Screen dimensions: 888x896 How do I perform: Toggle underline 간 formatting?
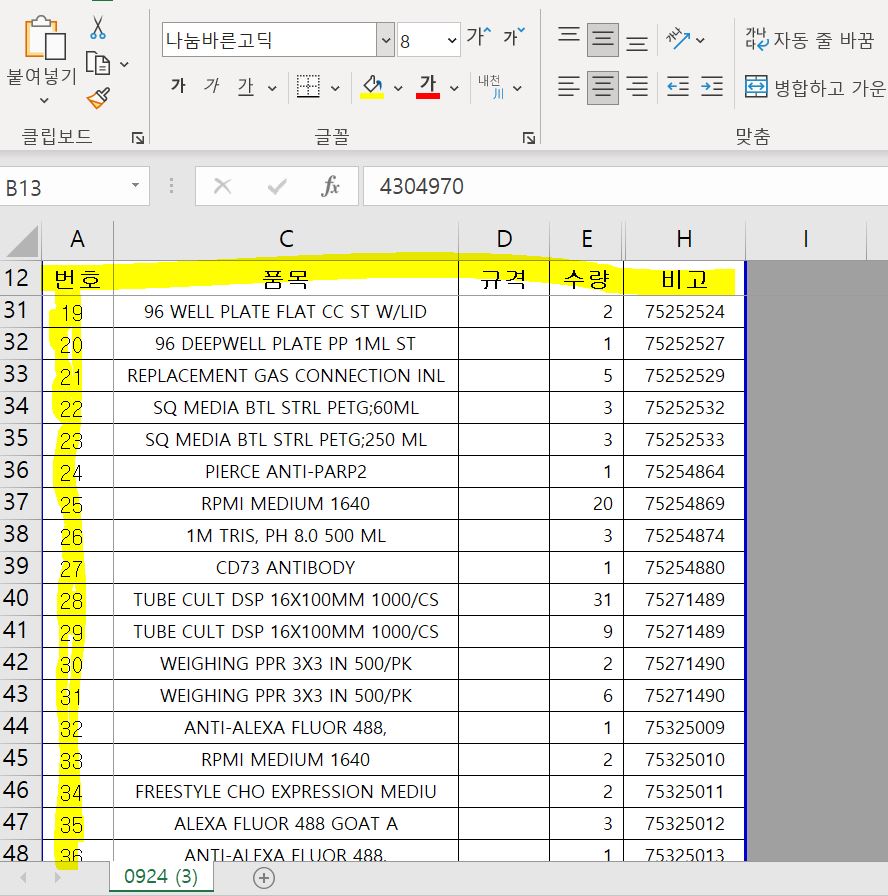tap(246, 87)
